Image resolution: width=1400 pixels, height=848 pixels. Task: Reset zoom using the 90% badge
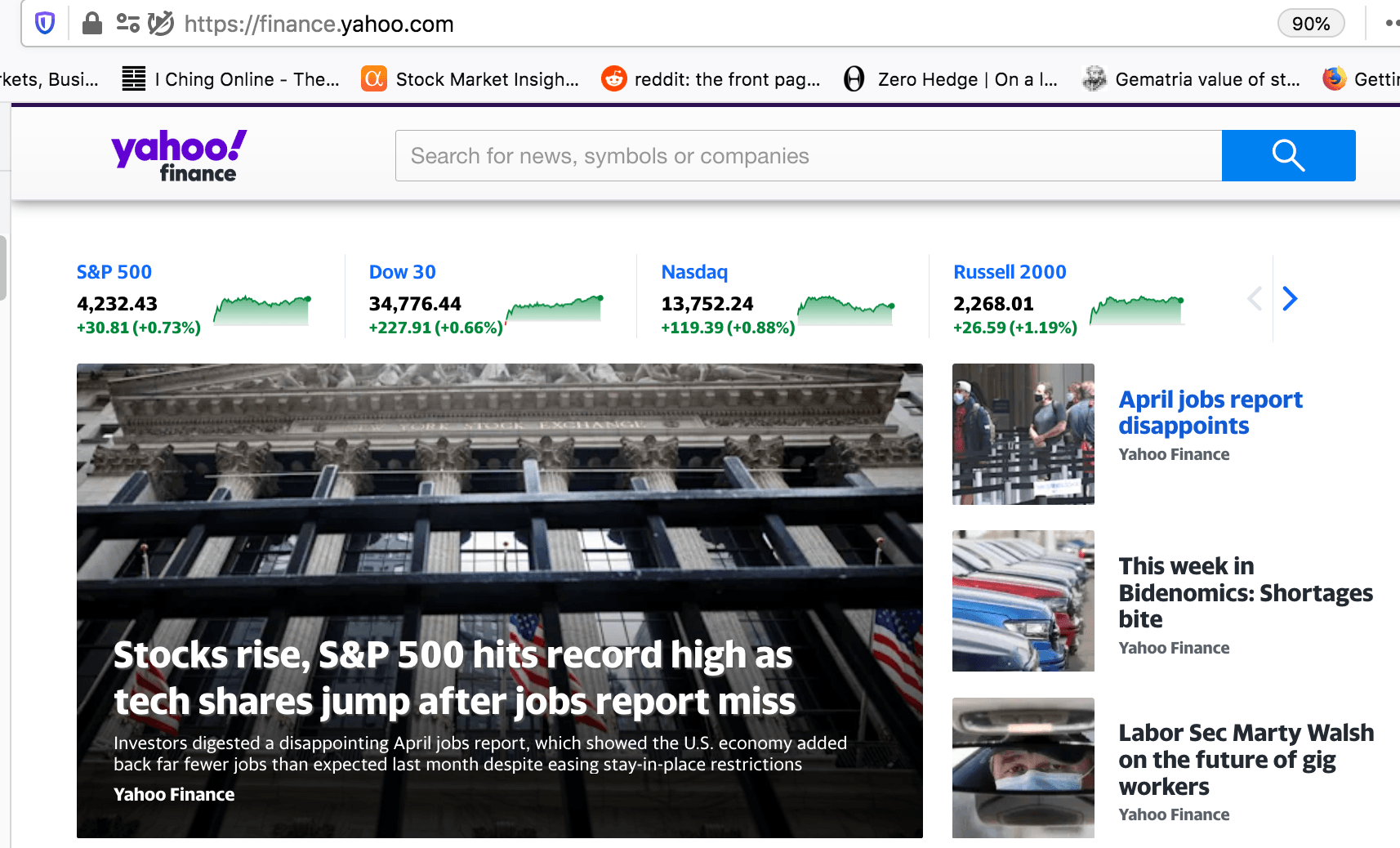1310,24
